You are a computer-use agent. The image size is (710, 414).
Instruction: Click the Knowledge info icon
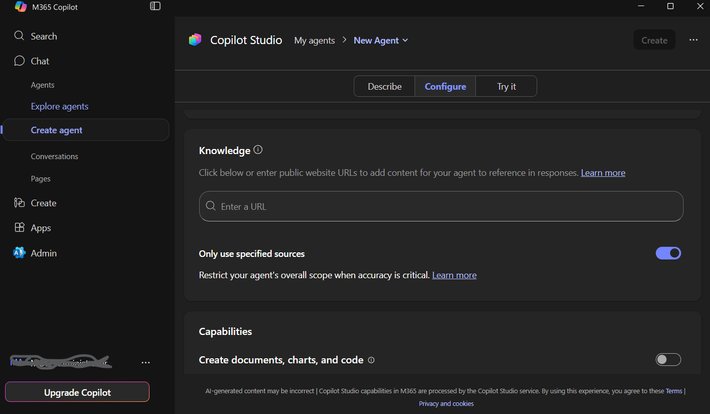coord(258,150)
